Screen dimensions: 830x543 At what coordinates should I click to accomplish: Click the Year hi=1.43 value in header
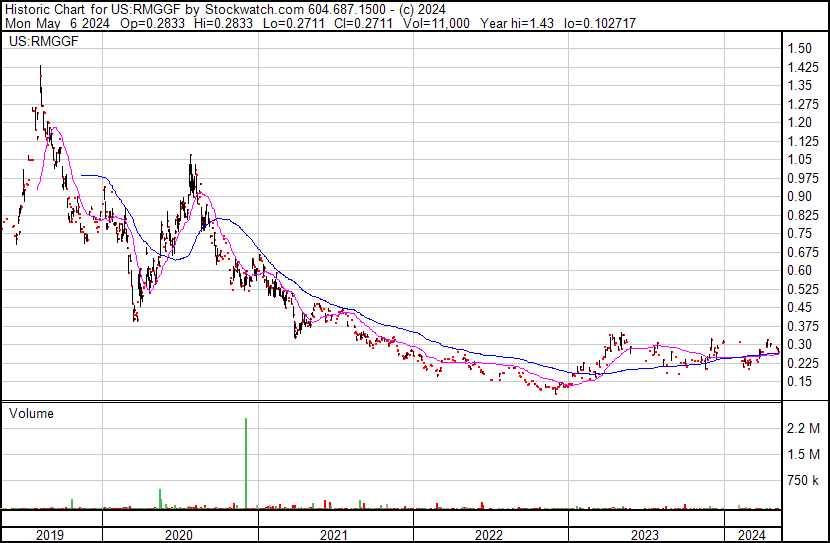[x=517, y=23]
